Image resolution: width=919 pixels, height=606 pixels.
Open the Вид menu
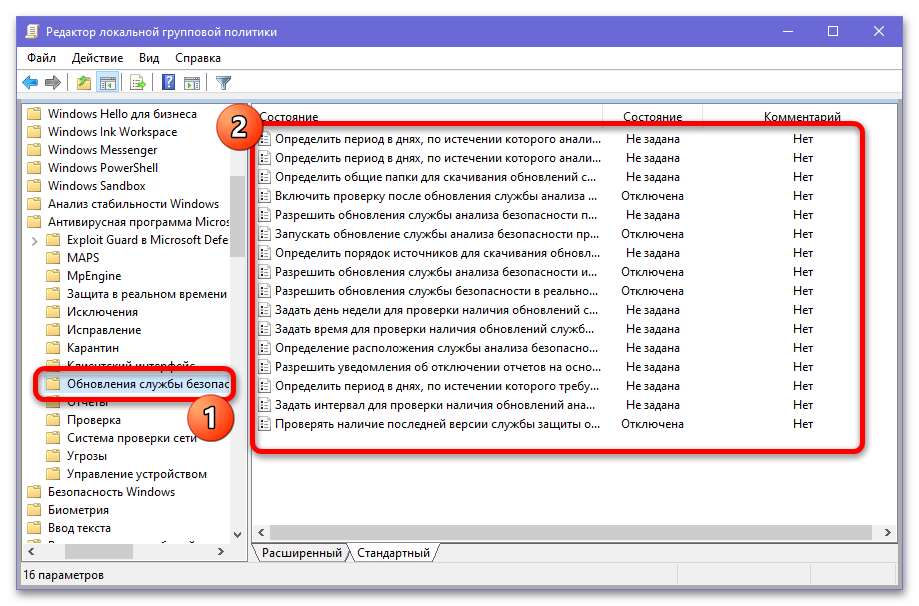click(x=149, y=58)
